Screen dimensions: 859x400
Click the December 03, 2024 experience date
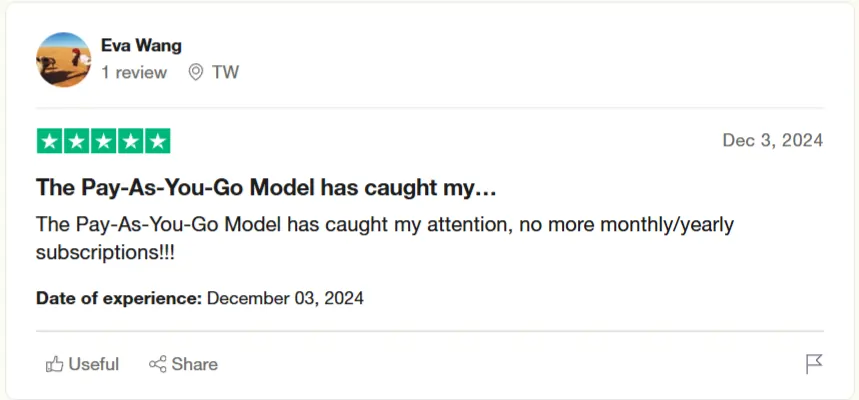pyautogui.click(x=285, y=298)
